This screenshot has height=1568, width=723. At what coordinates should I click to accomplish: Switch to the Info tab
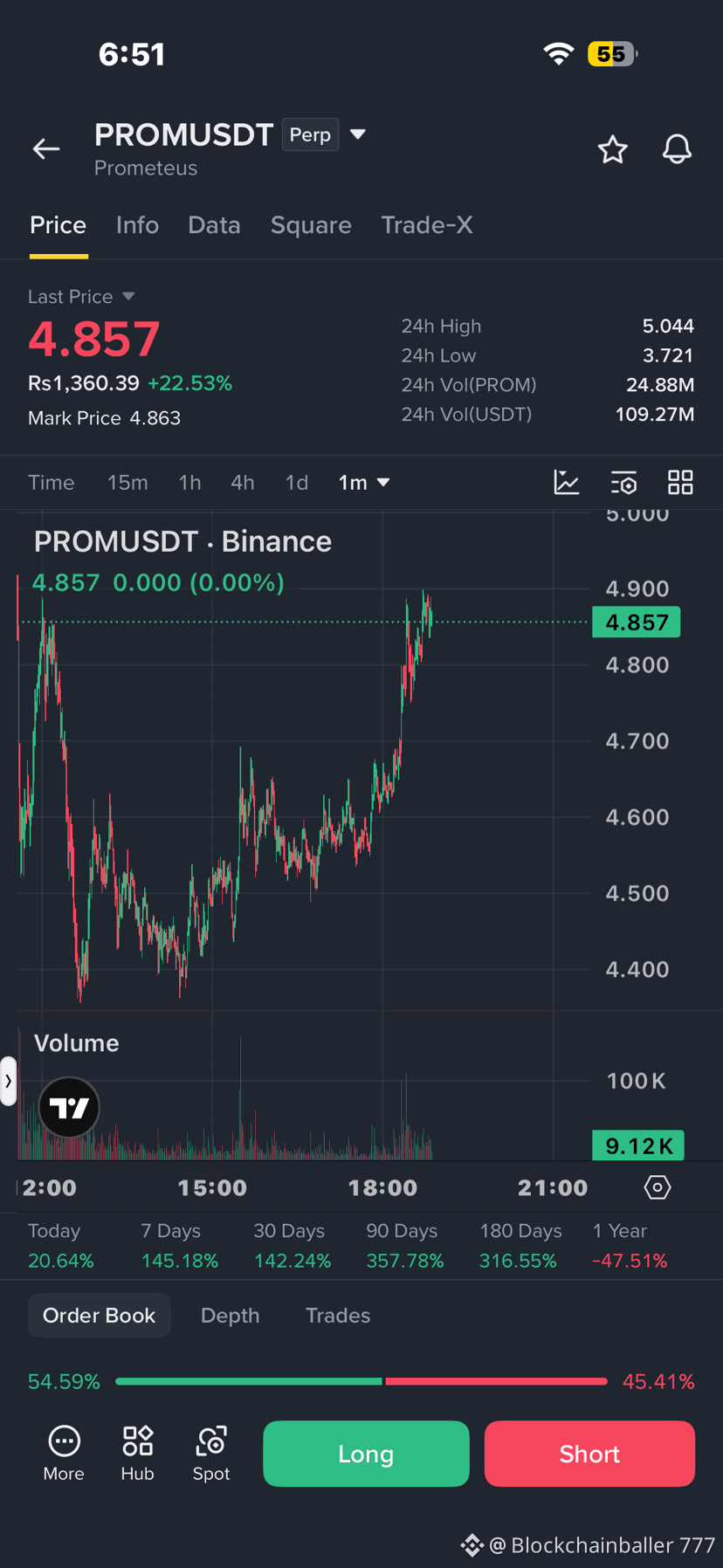coord(137,225)
